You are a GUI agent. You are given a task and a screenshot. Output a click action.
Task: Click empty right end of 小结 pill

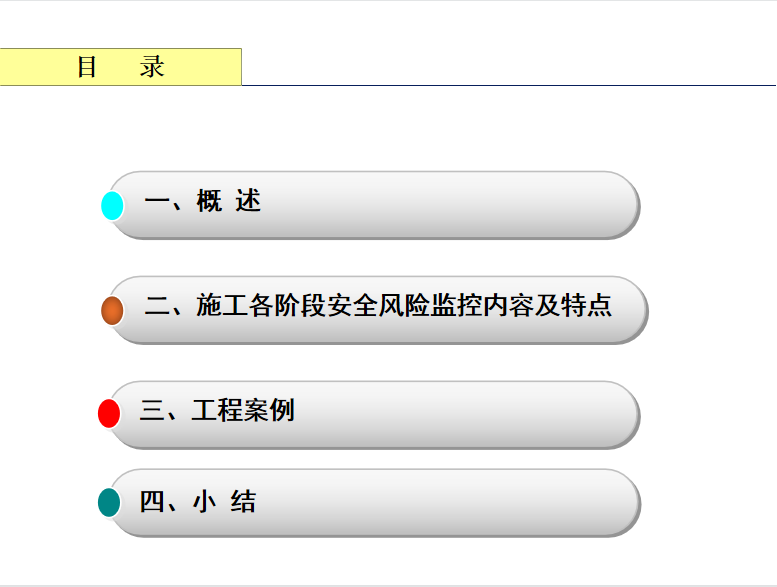(496, 503)
